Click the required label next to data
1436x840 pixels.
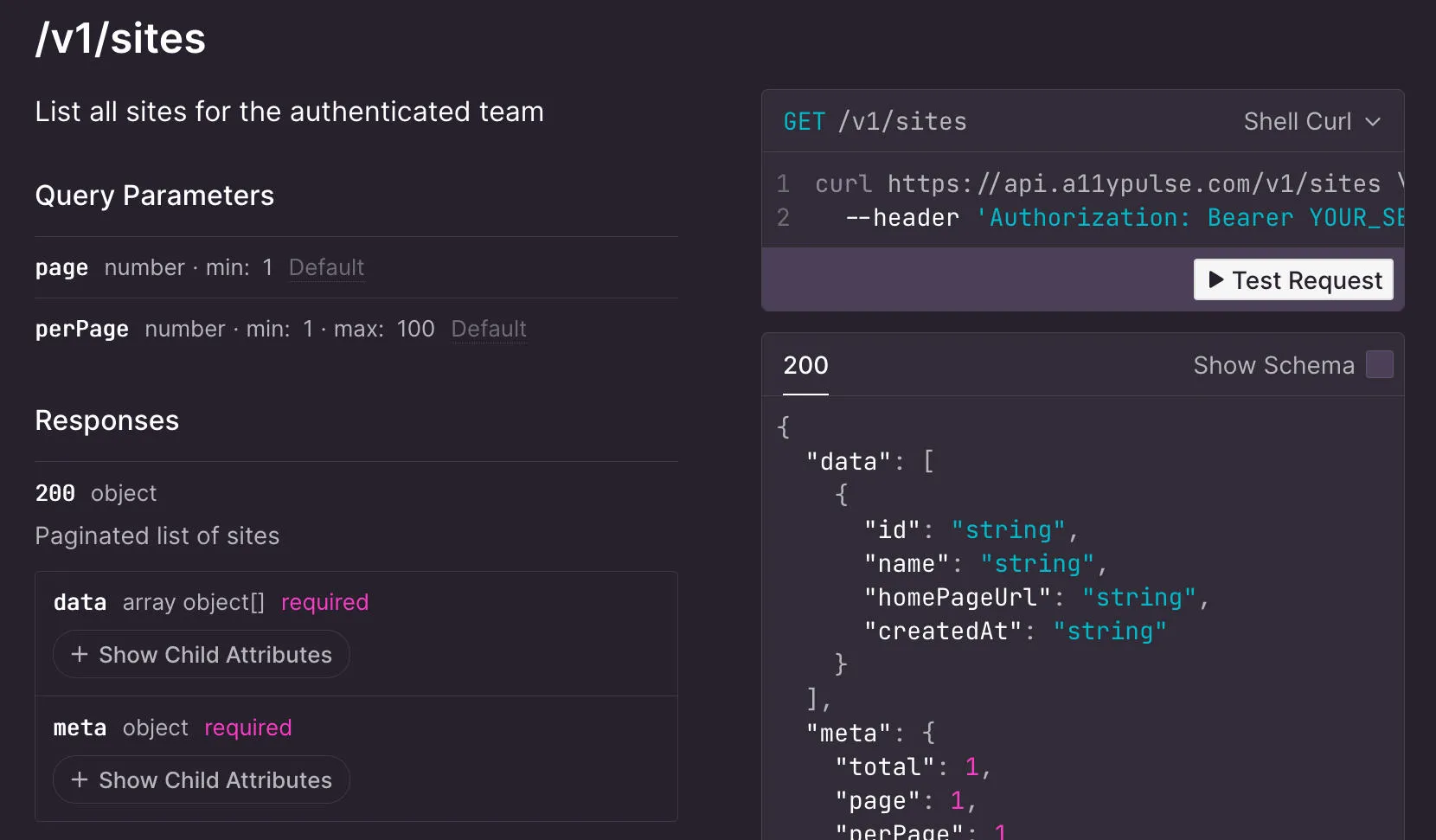pos(324,602)
